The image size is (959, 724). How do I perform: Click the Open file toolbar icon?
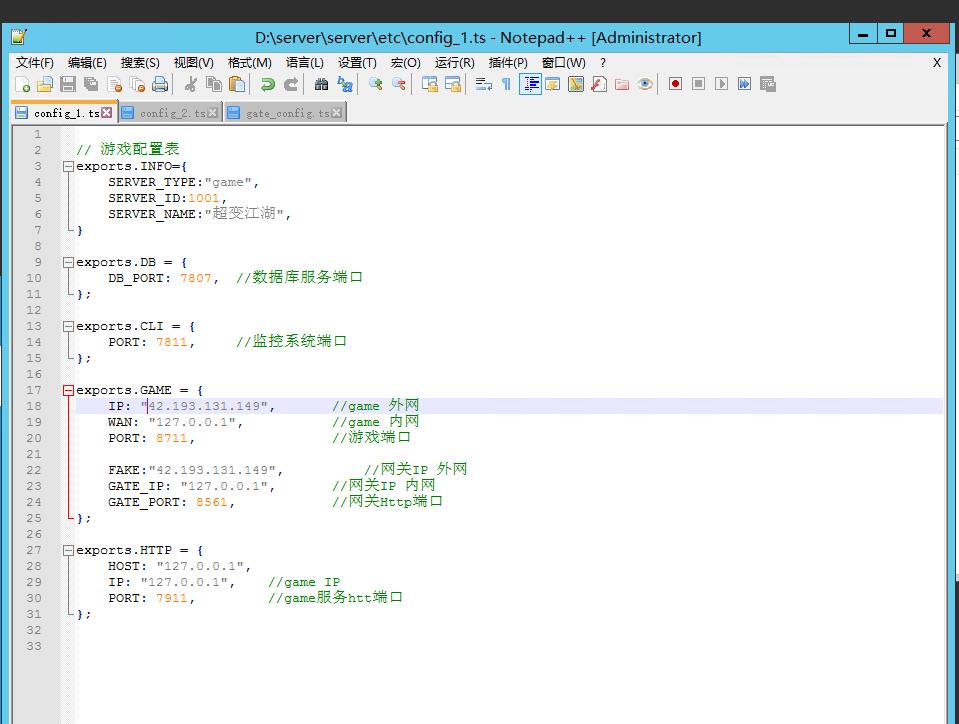tap(45, 85)
